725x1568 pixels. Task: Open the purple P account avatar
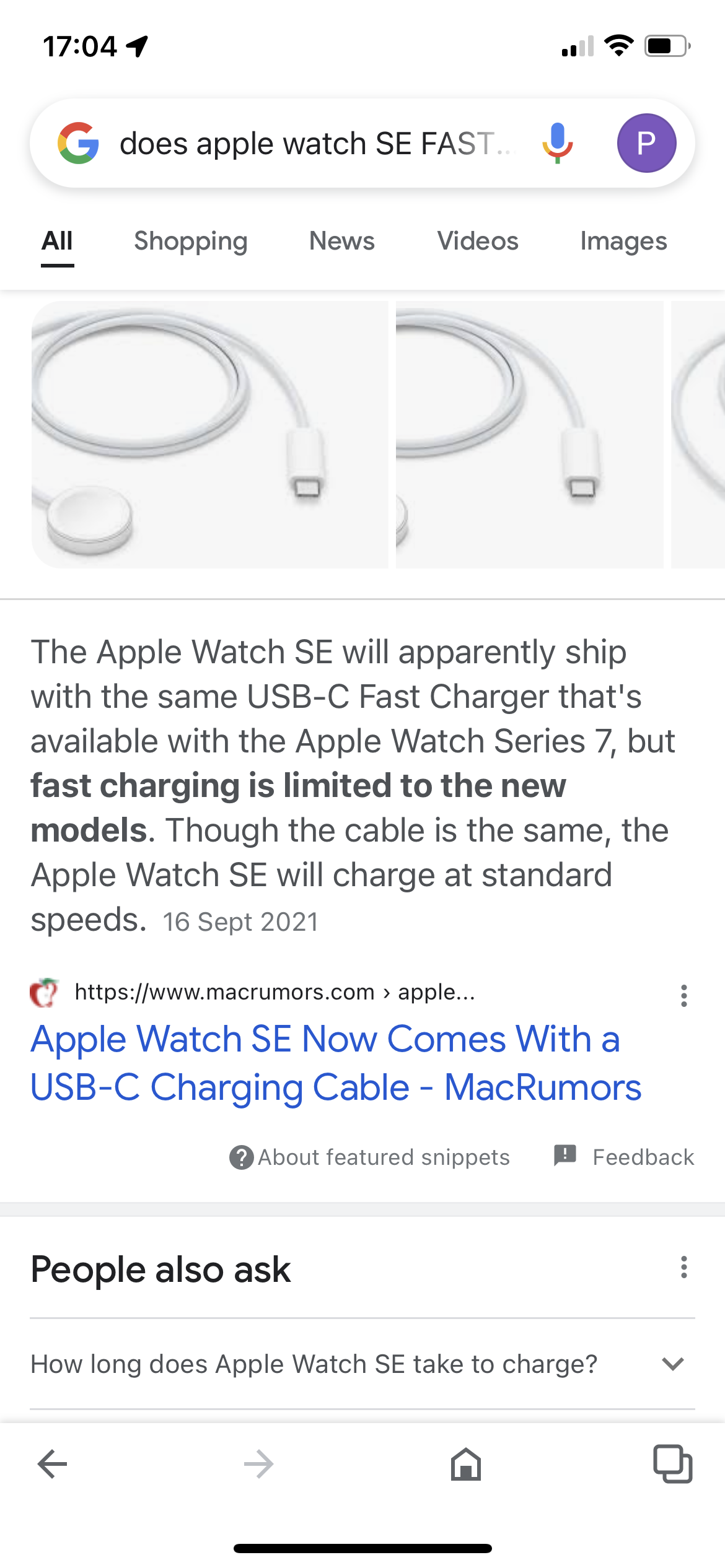point(646,143)
